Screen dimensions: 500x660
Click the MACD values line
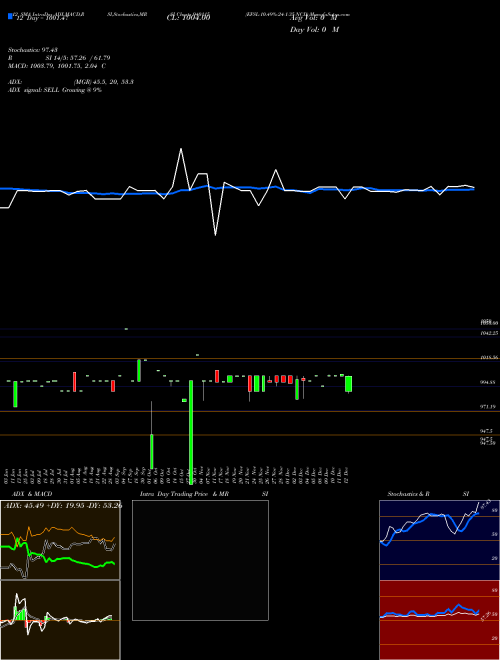click(x=57, y=66)
